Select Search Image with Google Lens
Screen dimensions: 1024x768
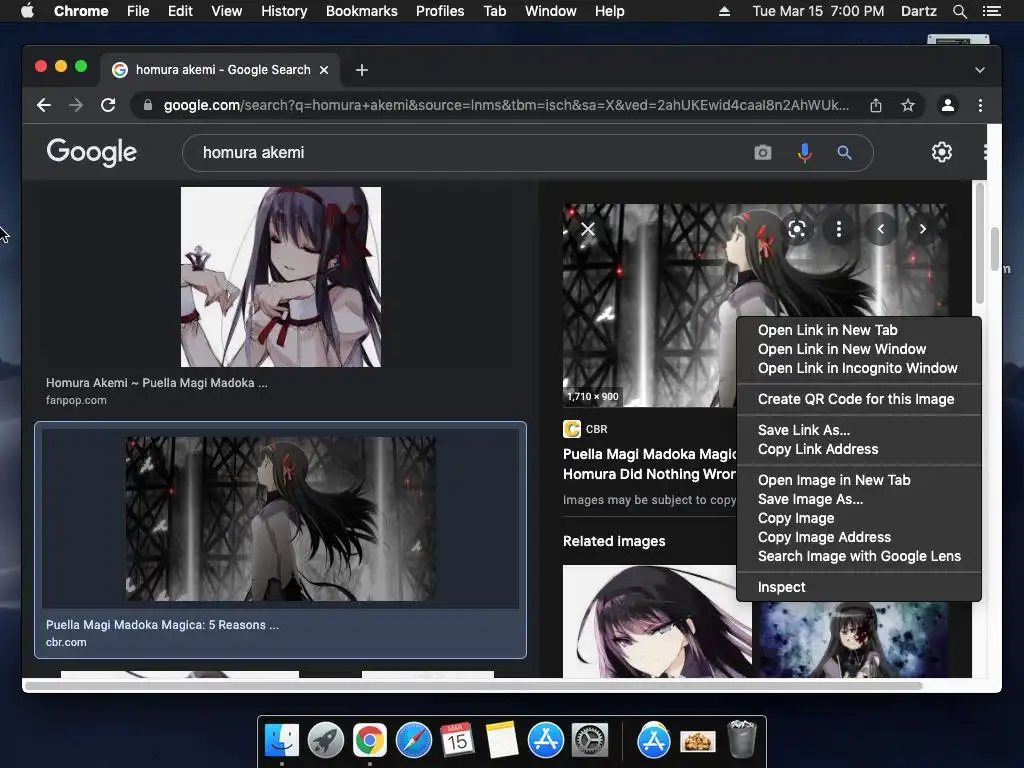click(x=859, y=556)
